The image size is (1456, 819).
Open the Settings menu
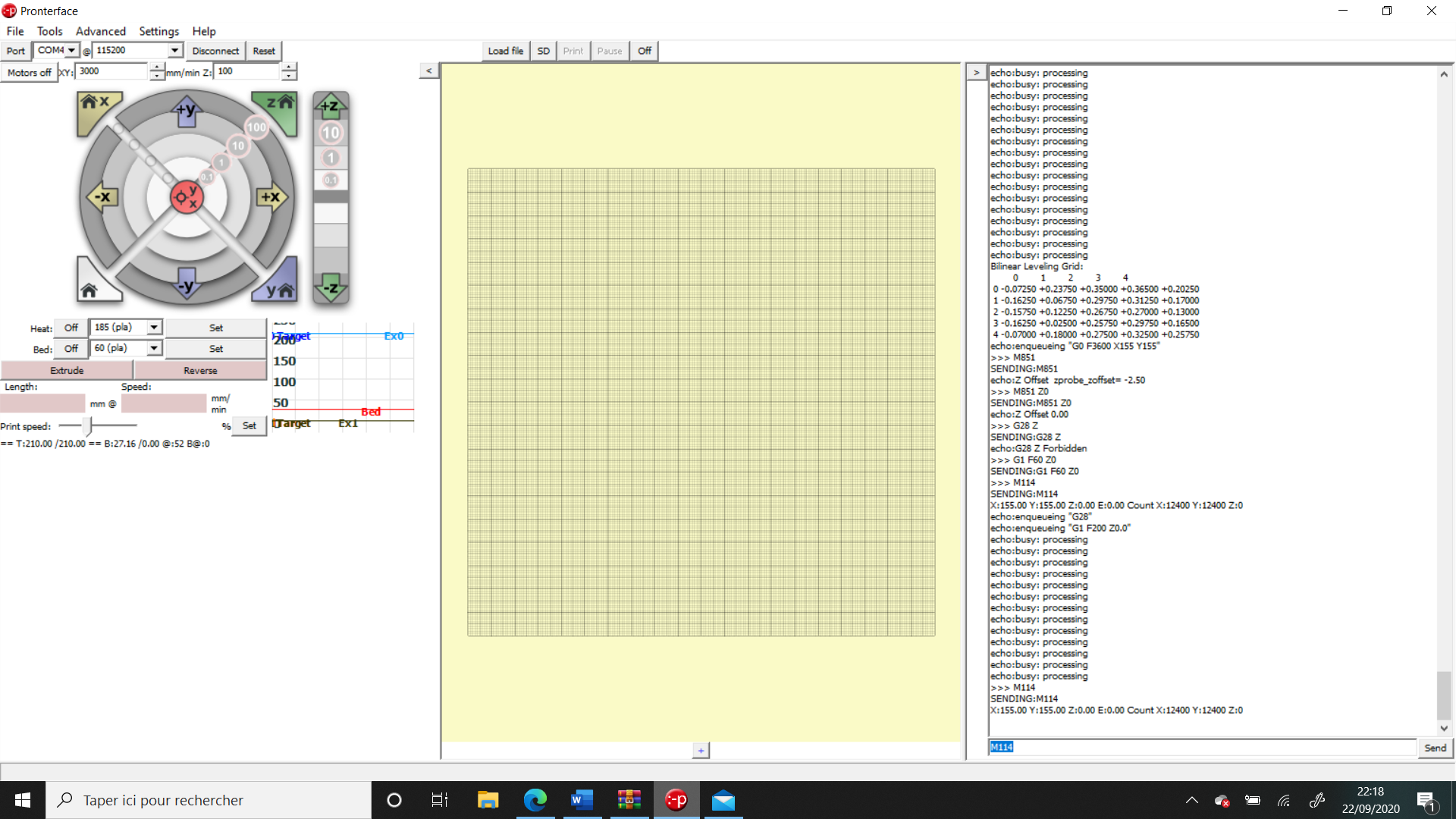pos(158,31)
